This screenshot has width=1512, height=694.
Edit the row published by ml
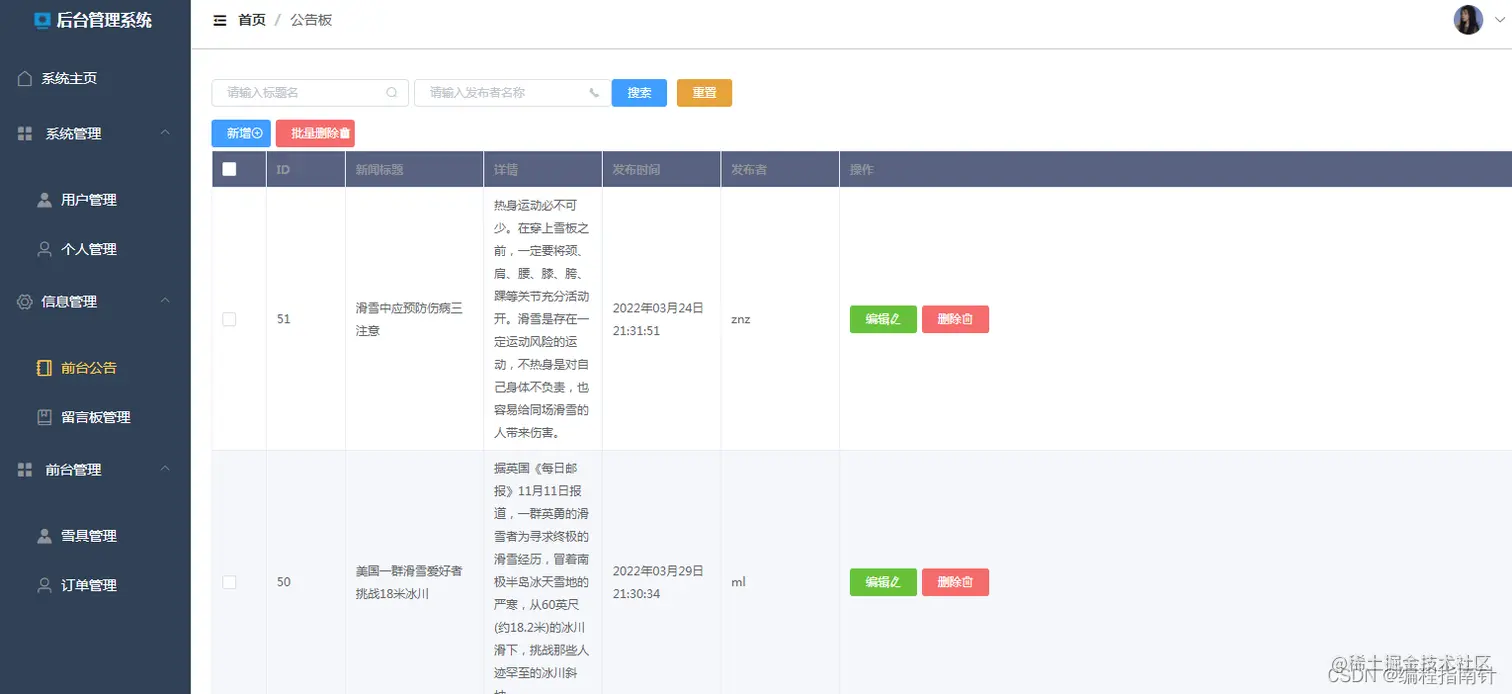point(883,582)
